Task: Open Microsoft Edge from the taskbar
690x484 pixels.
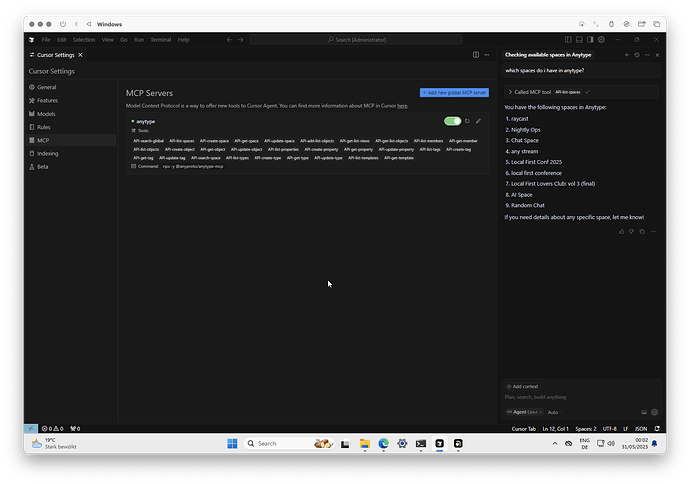Action: point(383,444)
